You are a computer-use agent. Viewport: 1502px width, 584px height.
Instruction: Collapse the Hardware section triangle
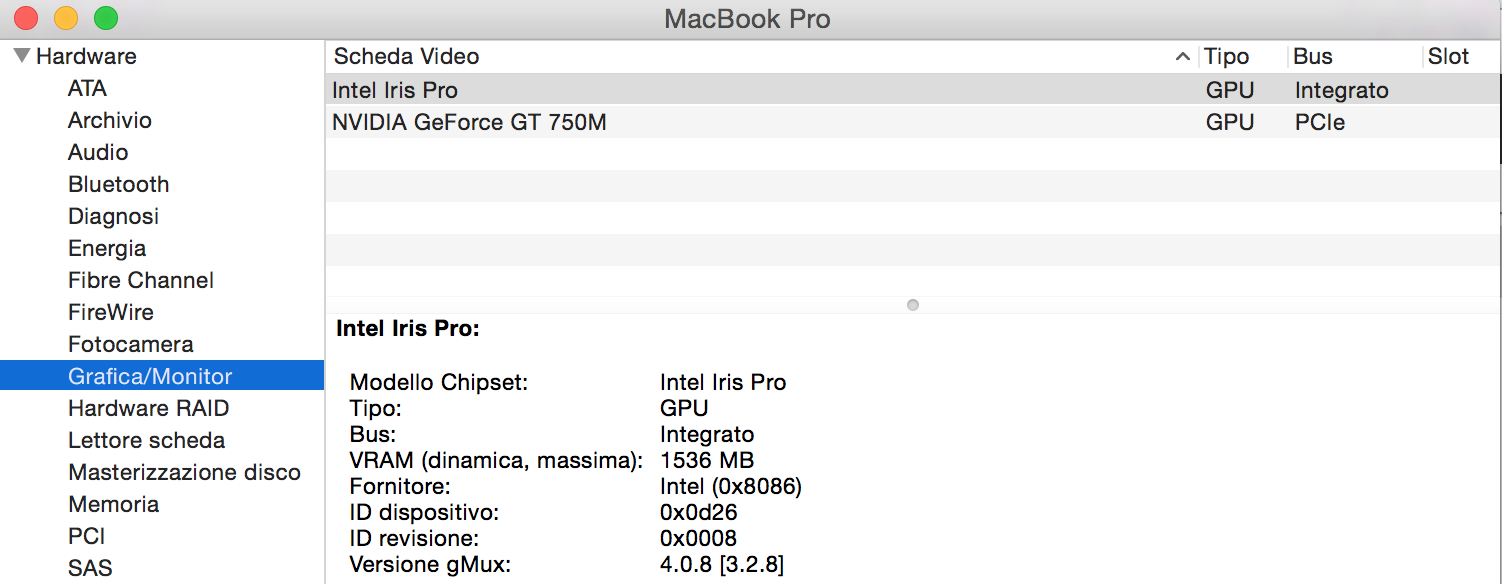click(x=22, y=56)
